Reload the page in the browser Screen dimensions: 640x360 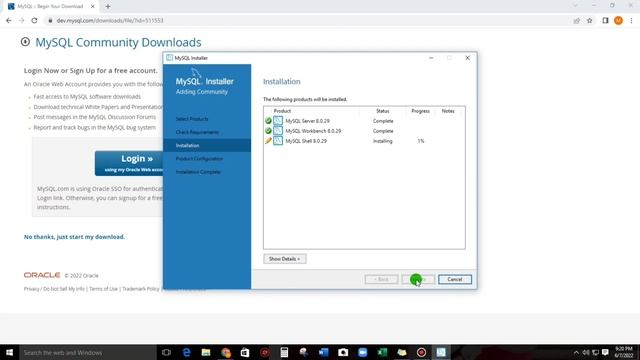pos(34,20)
